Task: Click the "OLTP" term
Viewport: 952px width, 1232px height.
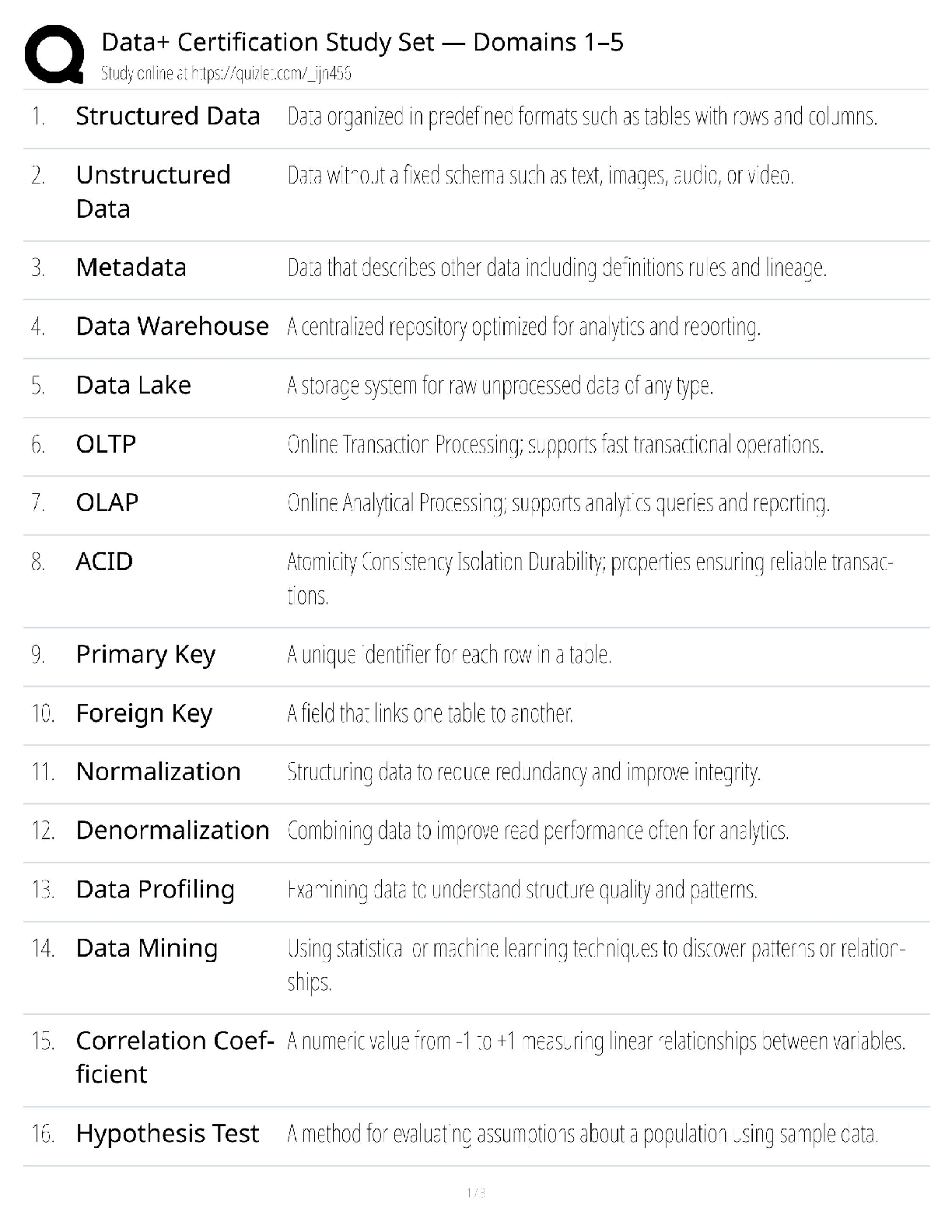Action: [107, 444]
